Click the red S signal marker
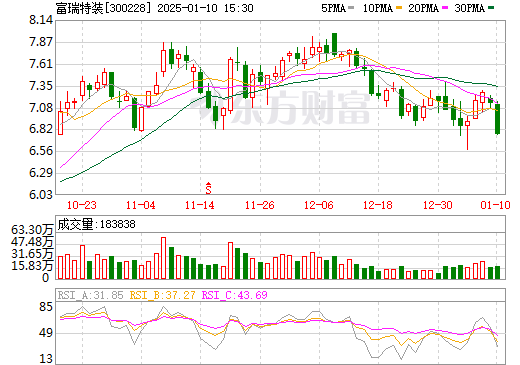520x365 pixels. pyautogui.click(x=208, y=188)
